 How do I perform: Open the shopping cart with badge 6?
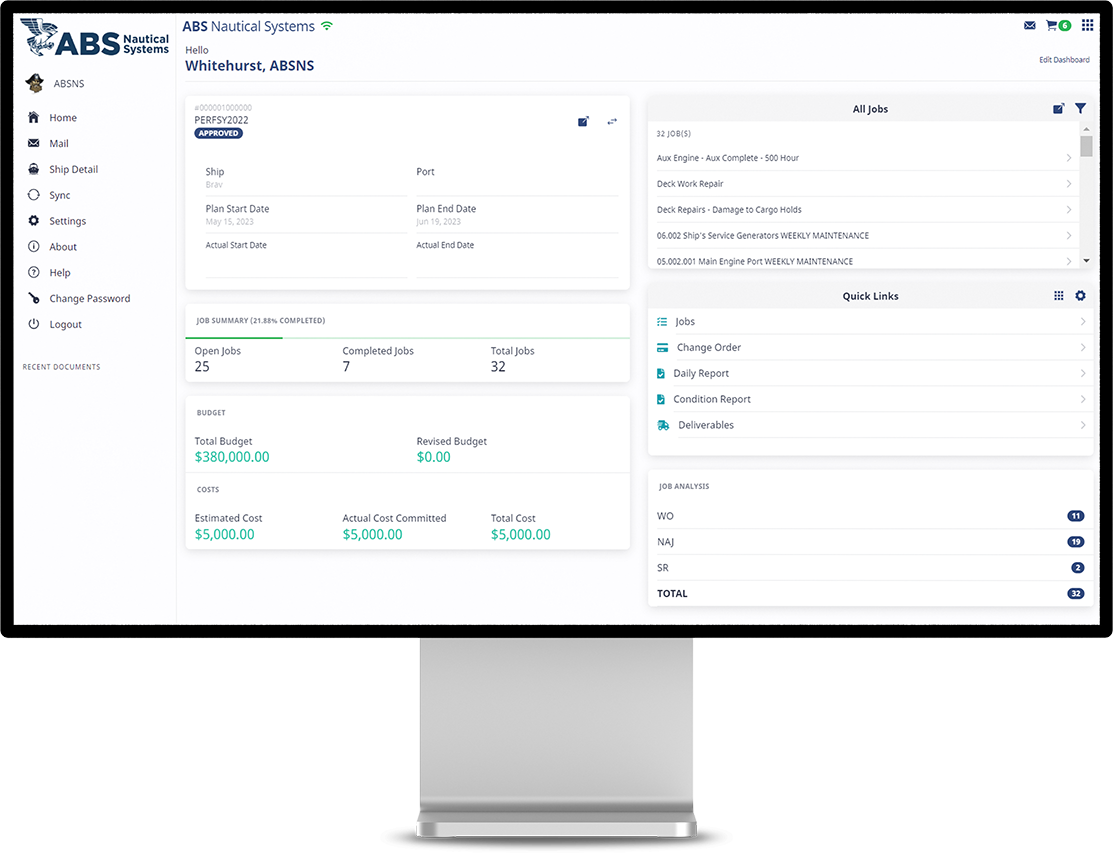[x=1058, y=26]
